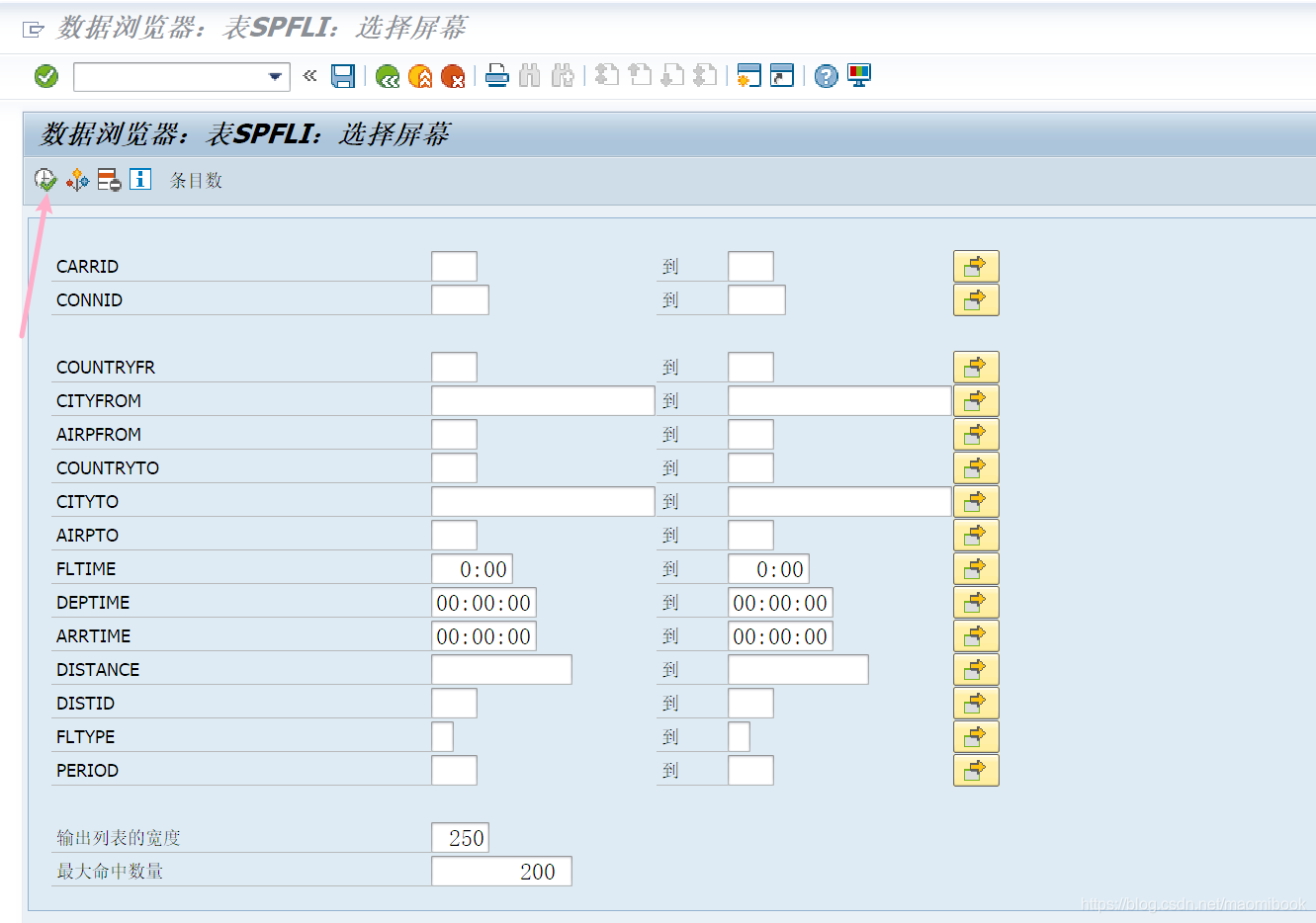
Task: Exit the transaction with the orange arrow icon
Action: pos(419,76)
